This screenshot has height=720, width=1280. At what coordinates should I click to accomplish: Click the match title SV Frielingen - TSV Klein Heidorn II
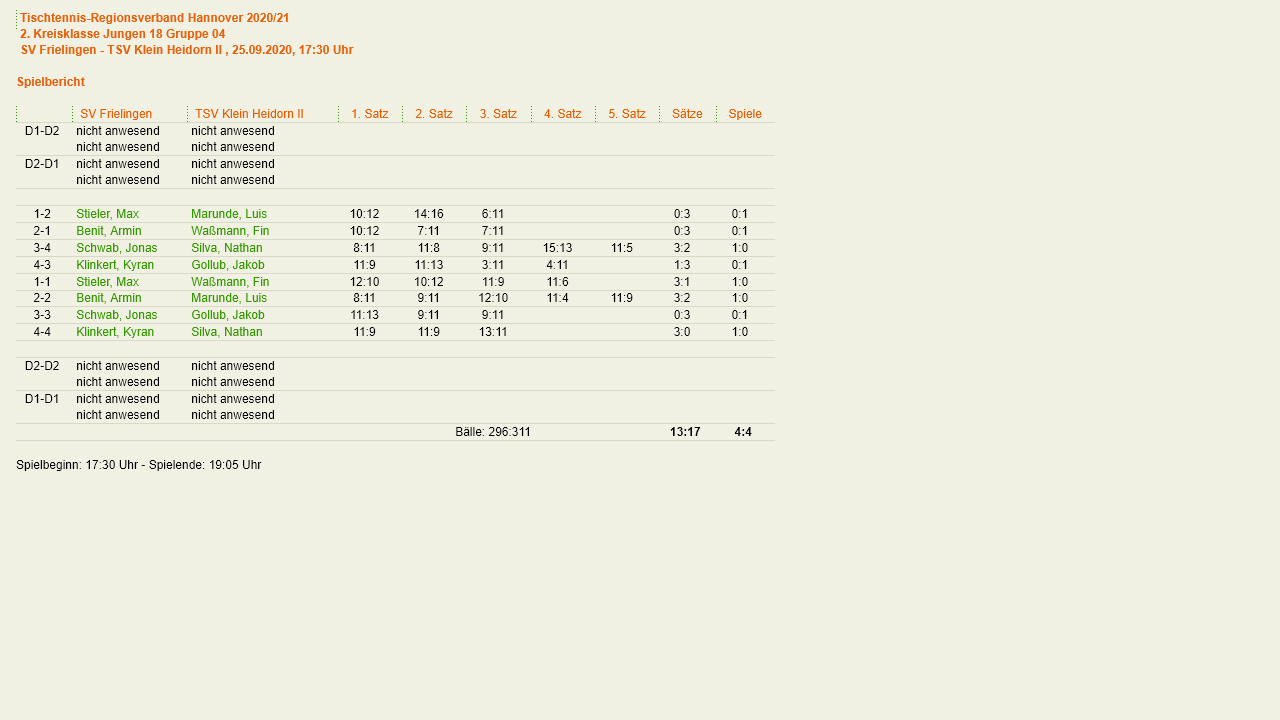[122, 50]
